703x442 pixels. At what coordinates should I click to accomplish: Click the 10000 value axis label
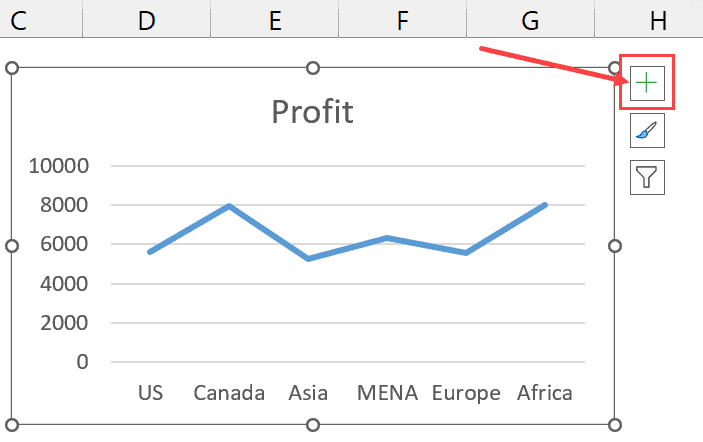click(59, 166)
